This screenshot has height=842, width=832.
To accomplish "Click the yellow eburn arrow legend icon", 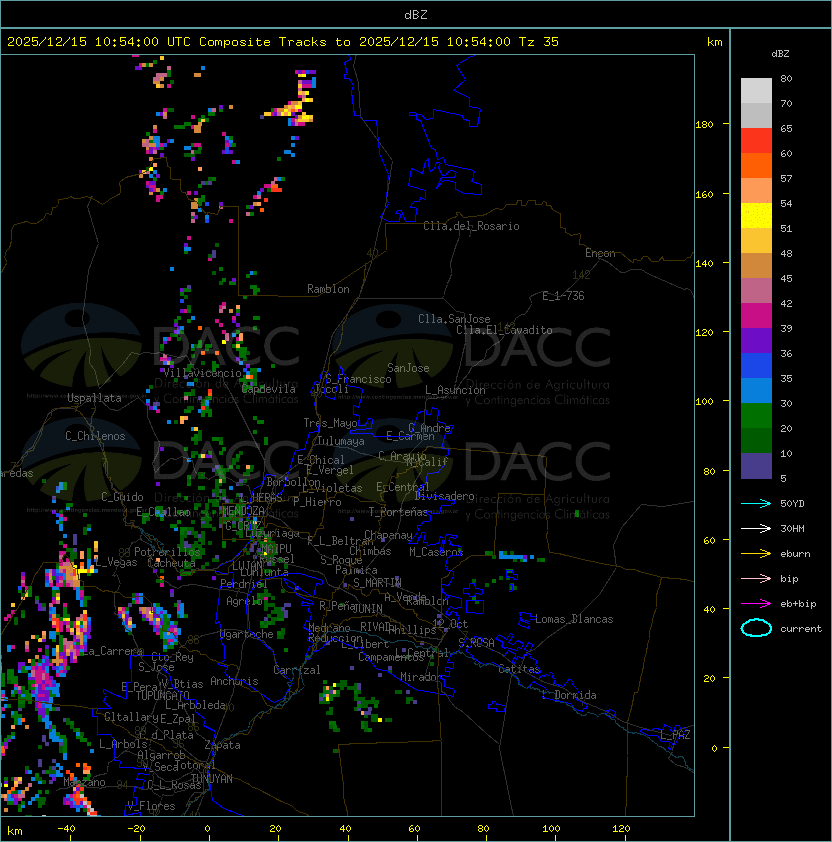I will coord(756,554).
